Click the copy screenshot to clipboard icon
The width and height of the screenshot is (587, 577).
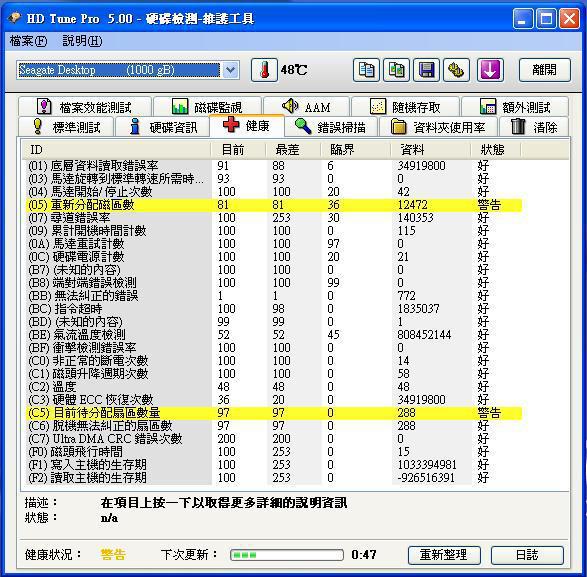coord(396,70)
